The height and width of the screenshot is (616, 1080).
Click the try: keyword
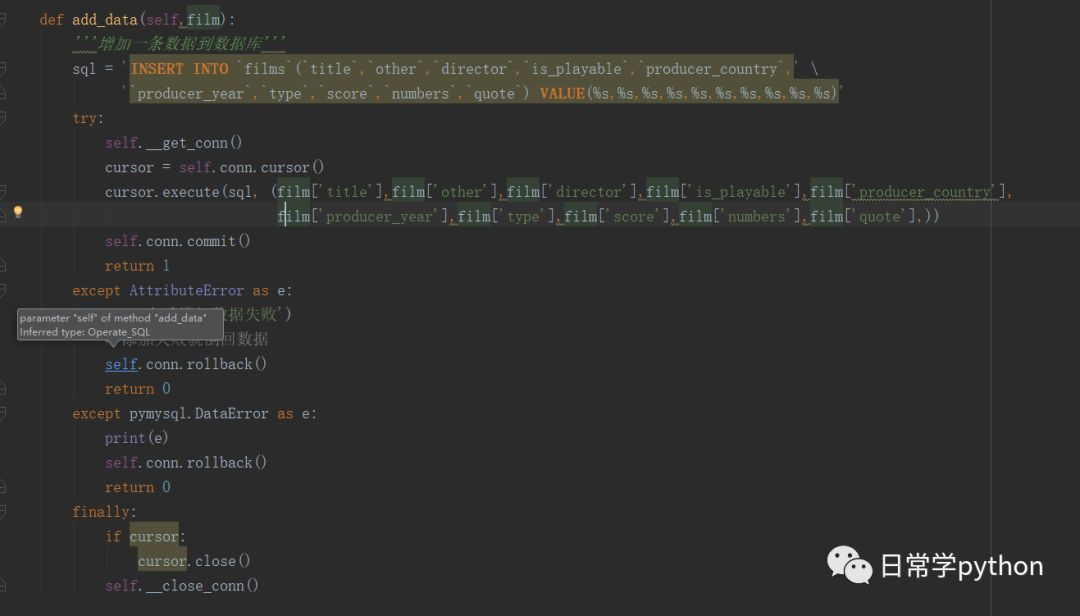88,119
